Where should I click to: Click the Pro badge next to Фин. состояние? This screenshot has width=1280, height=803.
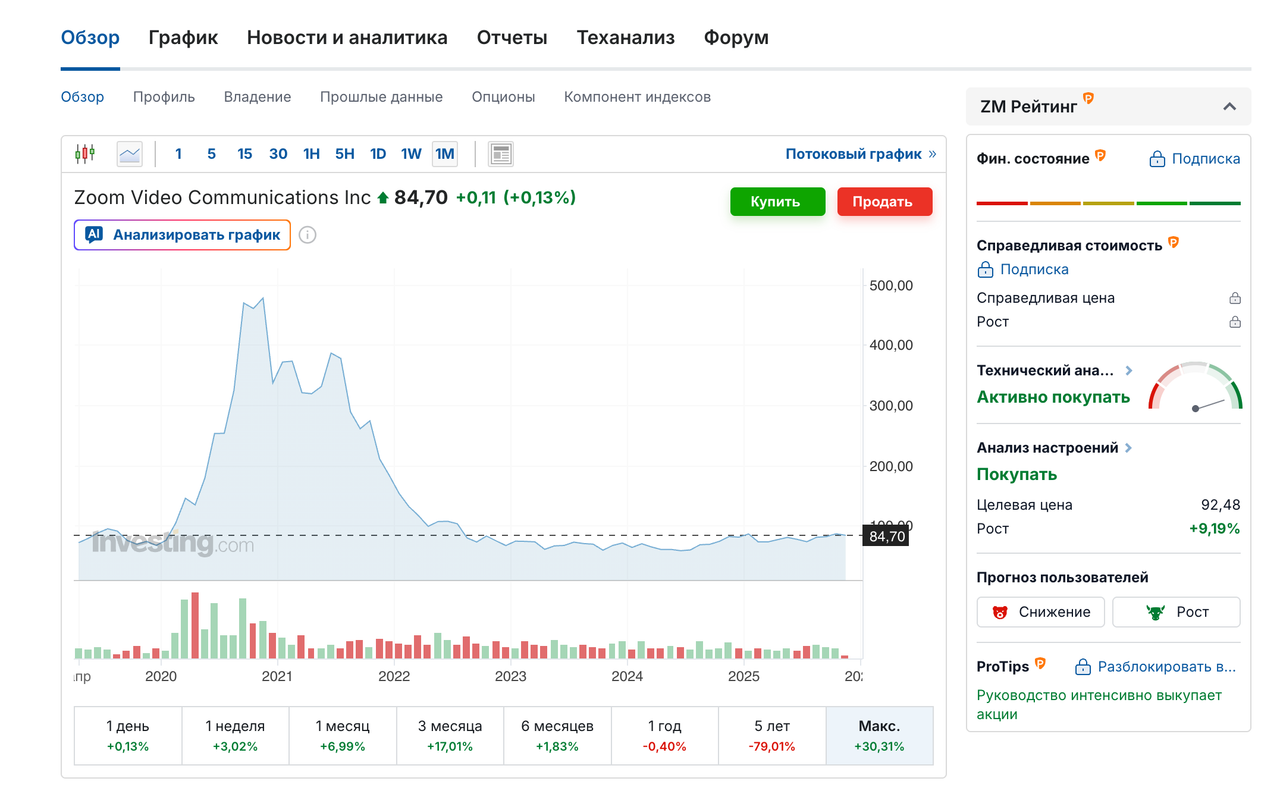click(x=1100, y=155)
